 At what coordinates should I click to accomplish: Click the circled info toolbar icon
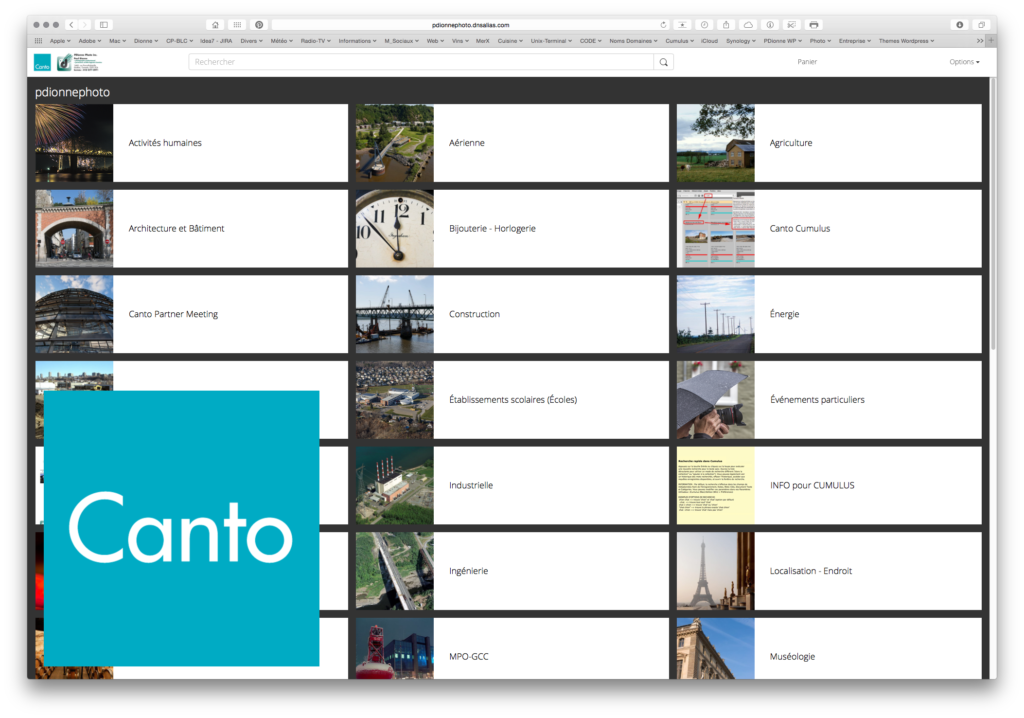(x=770, y=25)
